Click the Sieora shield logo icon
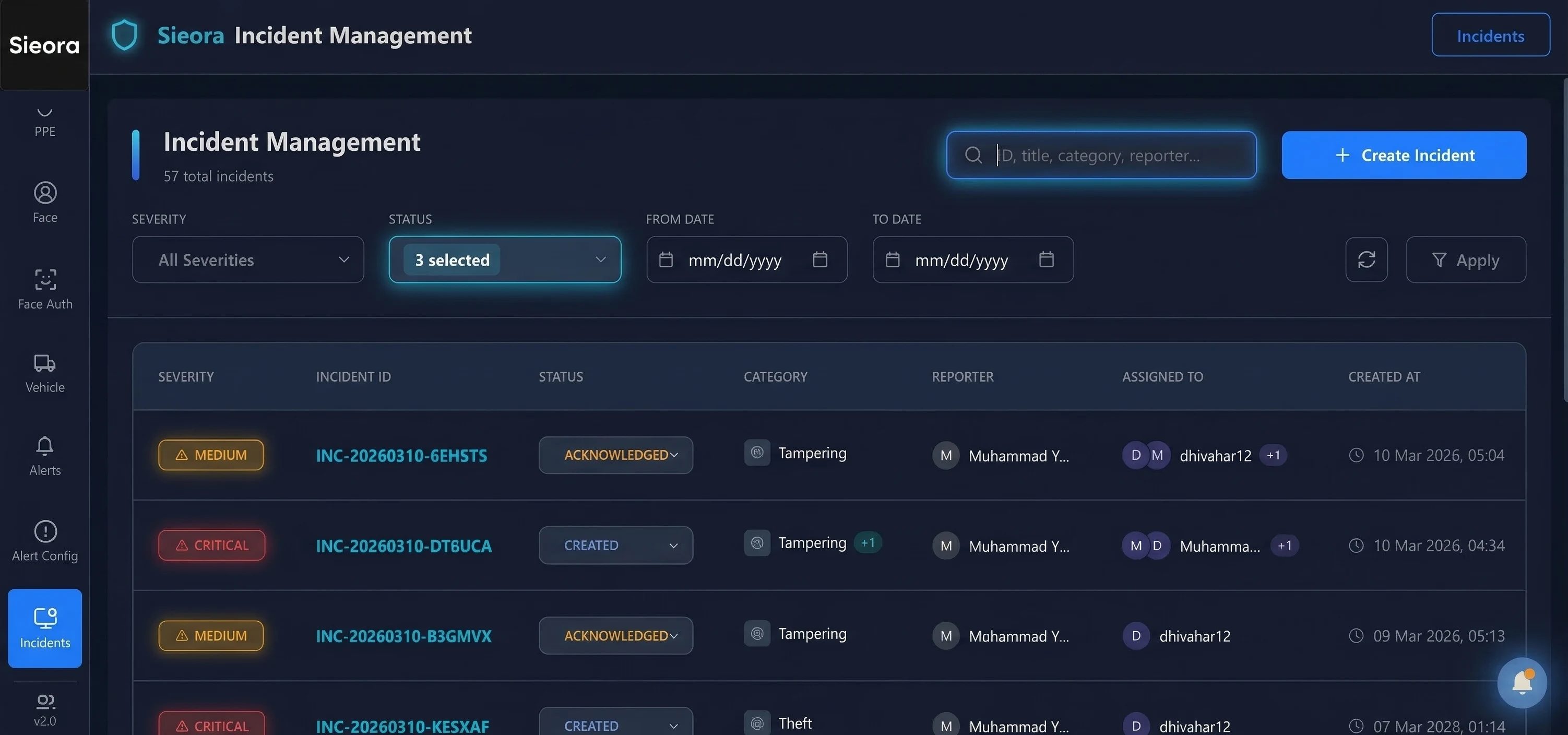The width and height of the screenshot is (1568, 735). pos(124,34)
